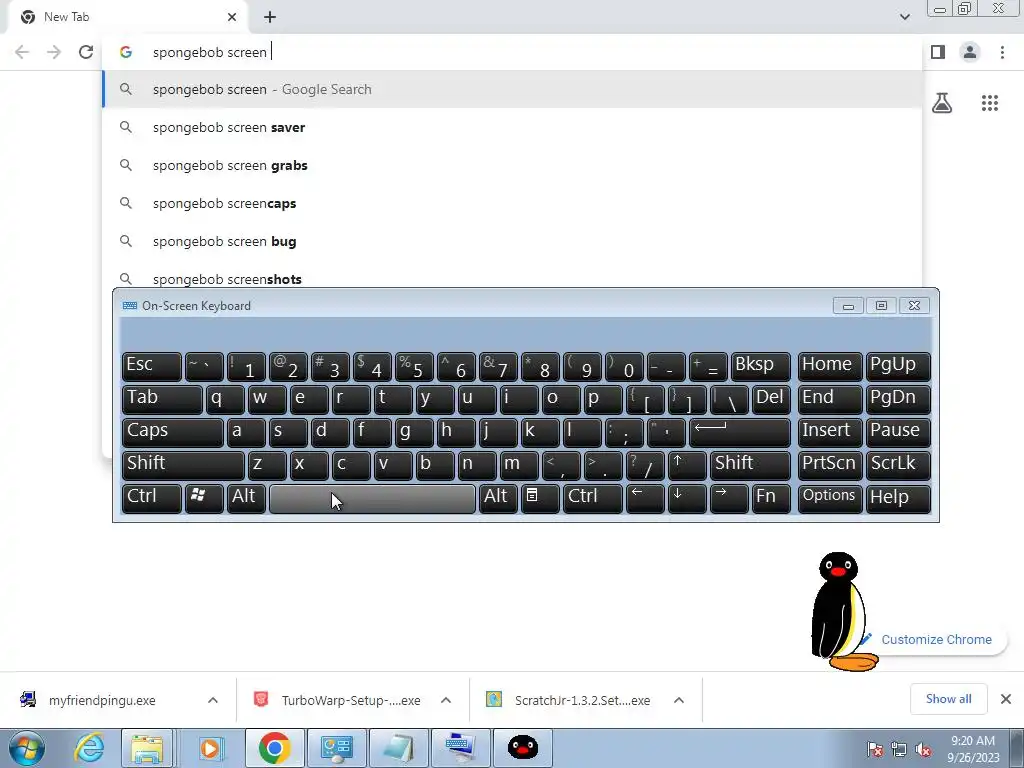
Task: Click the down arrow key on keyboard
Action: tap(686, 498)
